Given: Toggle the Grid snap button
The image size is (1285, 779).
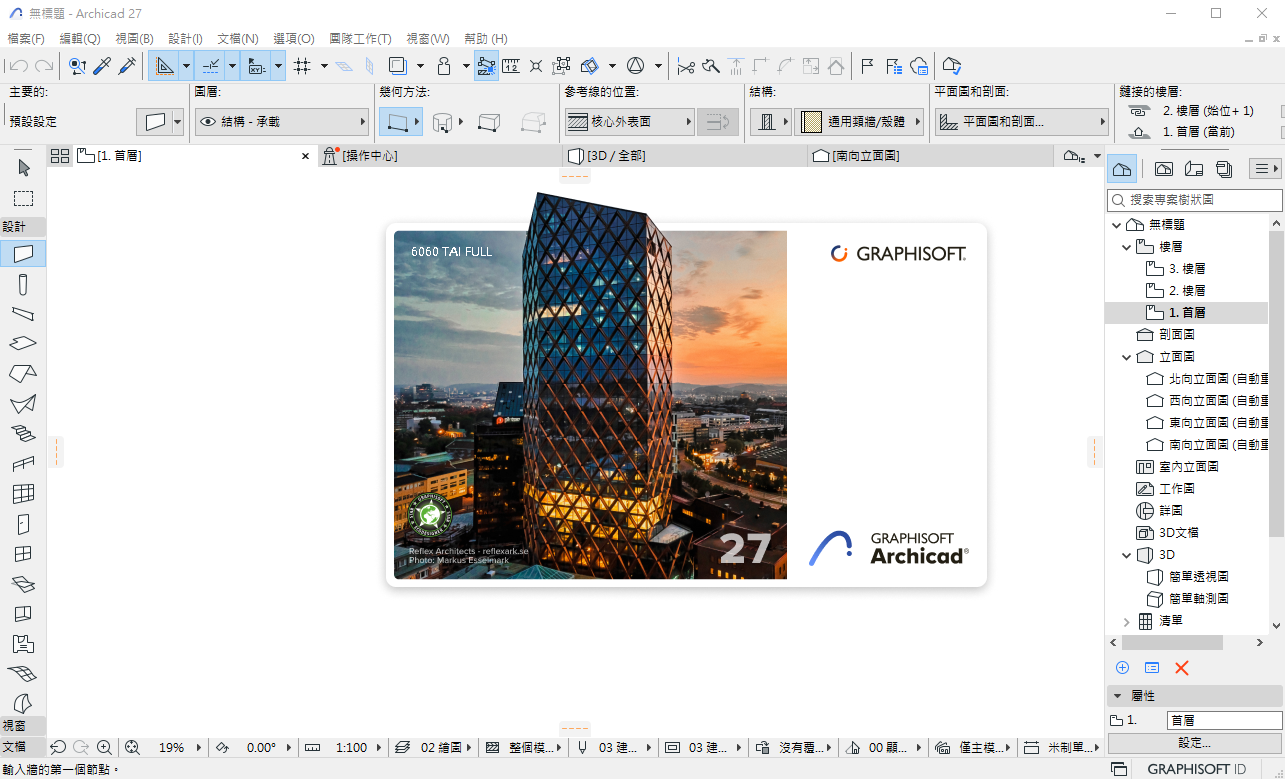Looking at the screenshot, I should (302, 66).
